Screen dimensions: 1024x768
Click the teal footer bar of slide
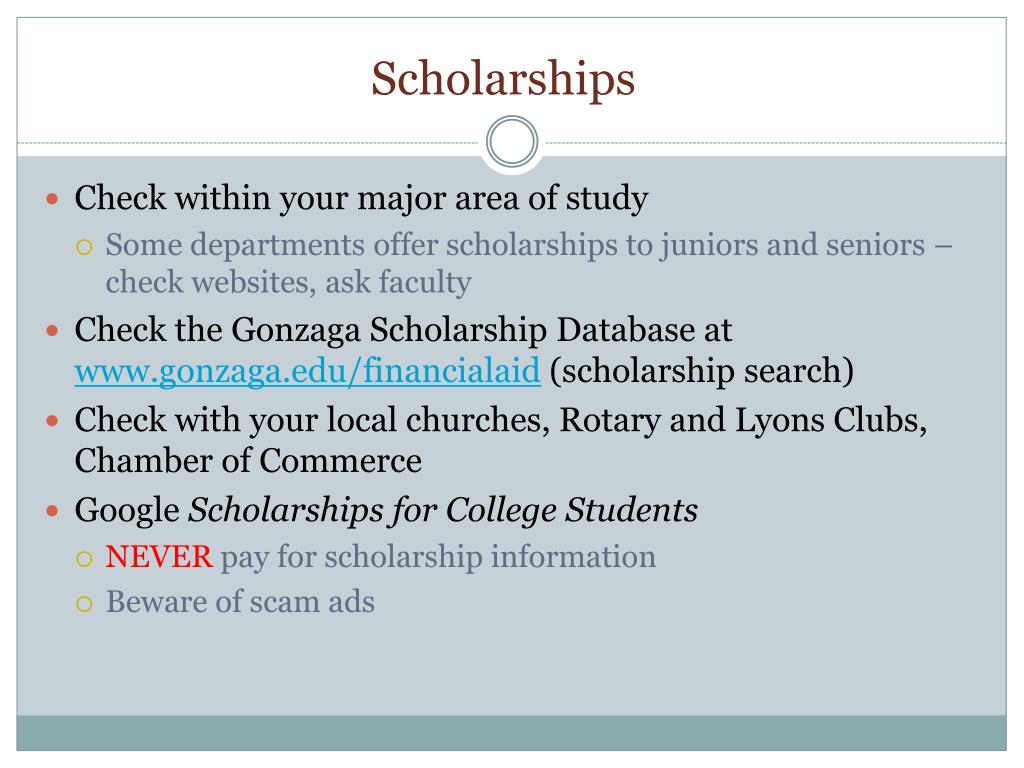tap(511, 733)
